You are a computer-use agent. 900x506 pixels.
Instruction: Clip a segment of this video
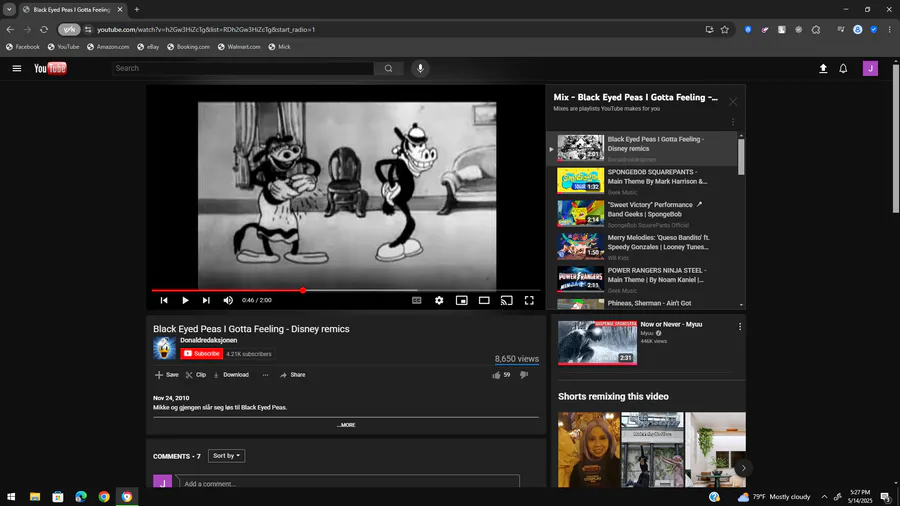pos(195,375)
